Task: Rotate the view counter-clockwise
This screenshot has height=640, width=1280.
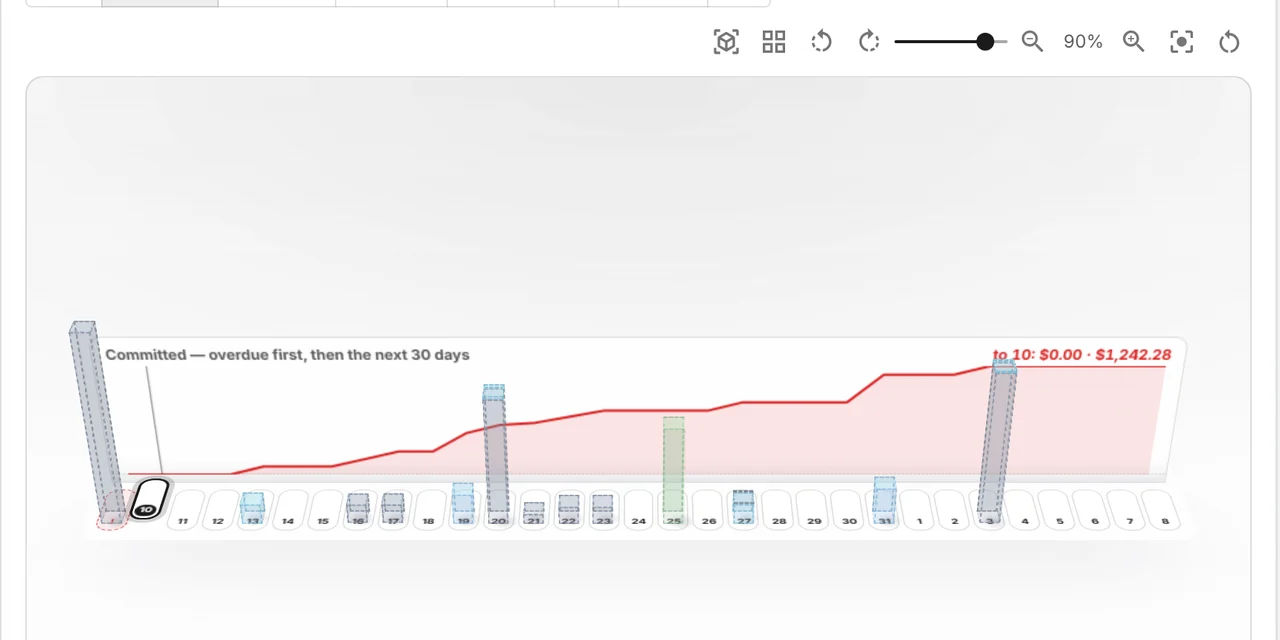Action: 821,41
